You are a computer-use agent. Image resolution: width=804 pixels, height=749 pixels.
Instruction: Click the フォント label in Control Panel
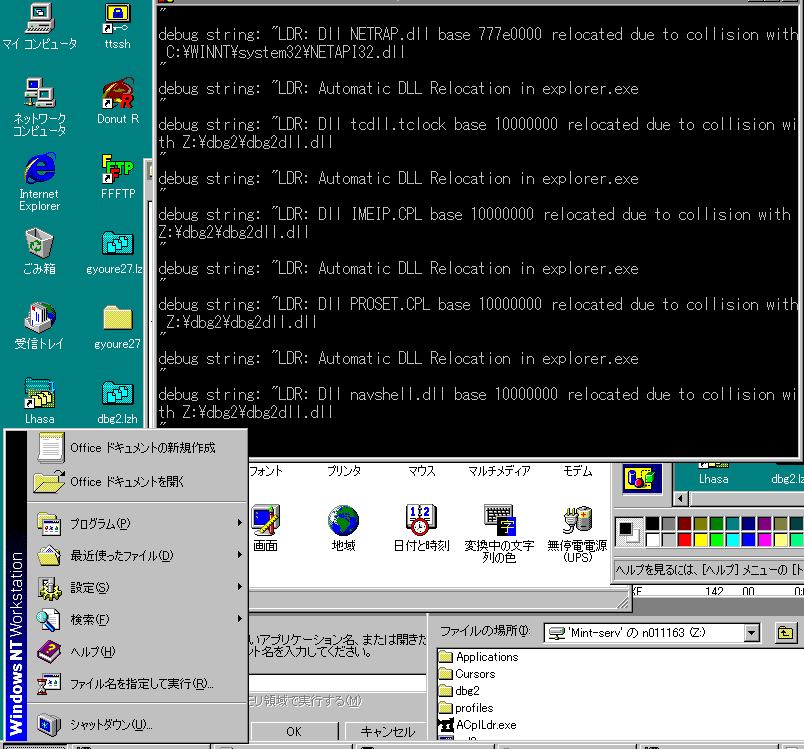coord(266,471)
